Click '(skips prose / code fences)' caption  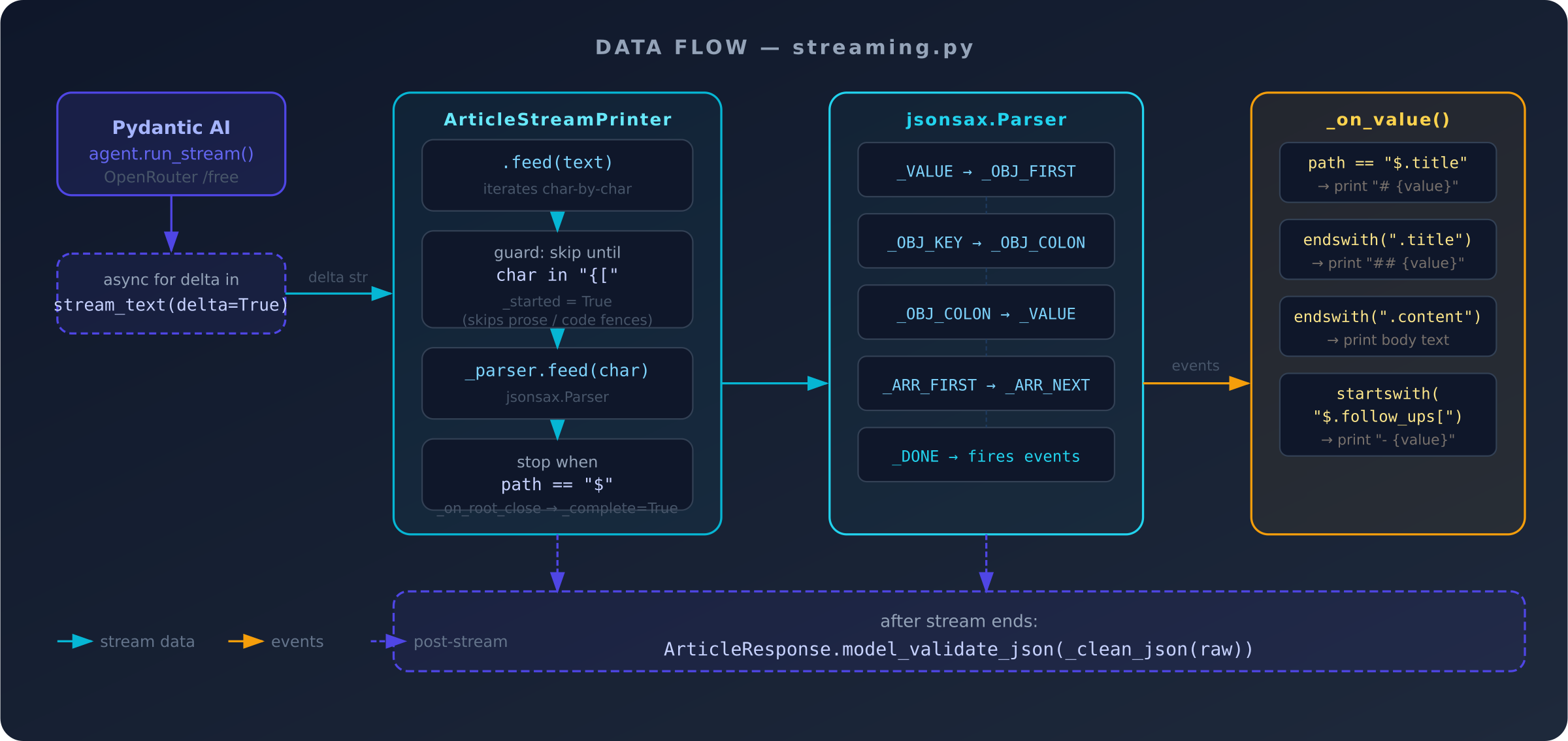pyautogui.click(x=557, y=320)
